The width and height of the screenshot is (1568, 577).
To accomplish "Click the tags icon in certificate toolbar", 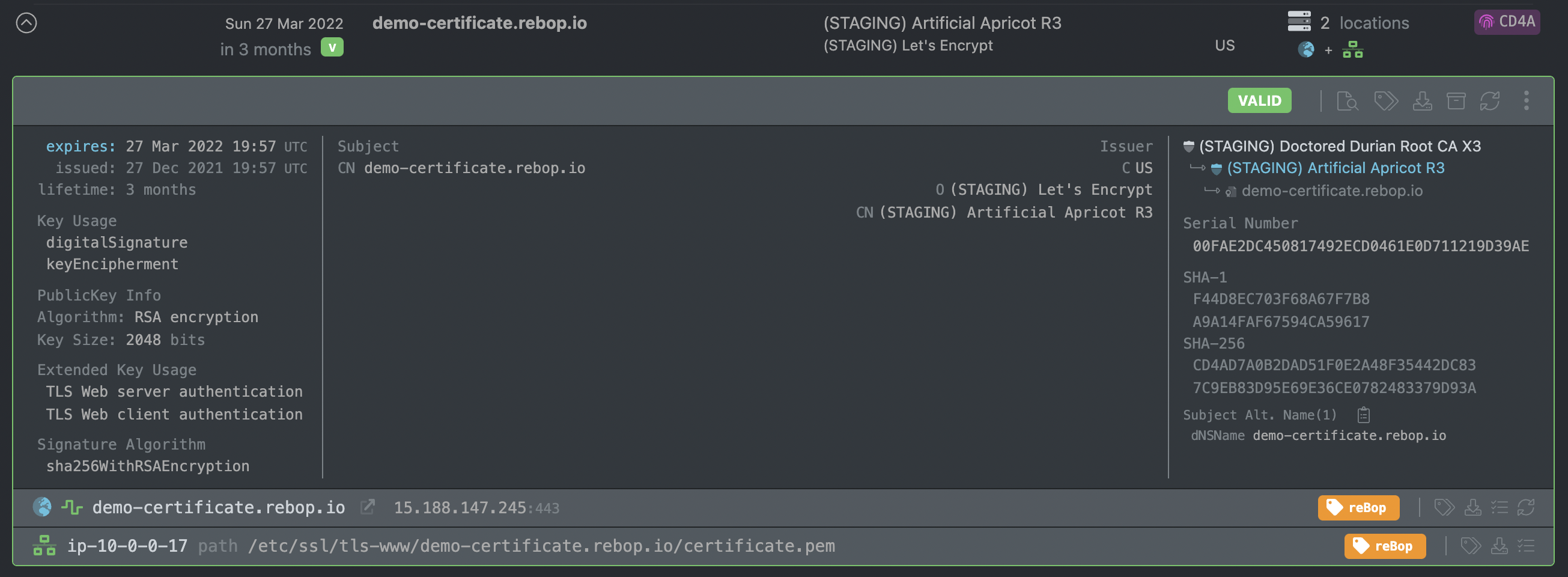I will pos(1385,100).
